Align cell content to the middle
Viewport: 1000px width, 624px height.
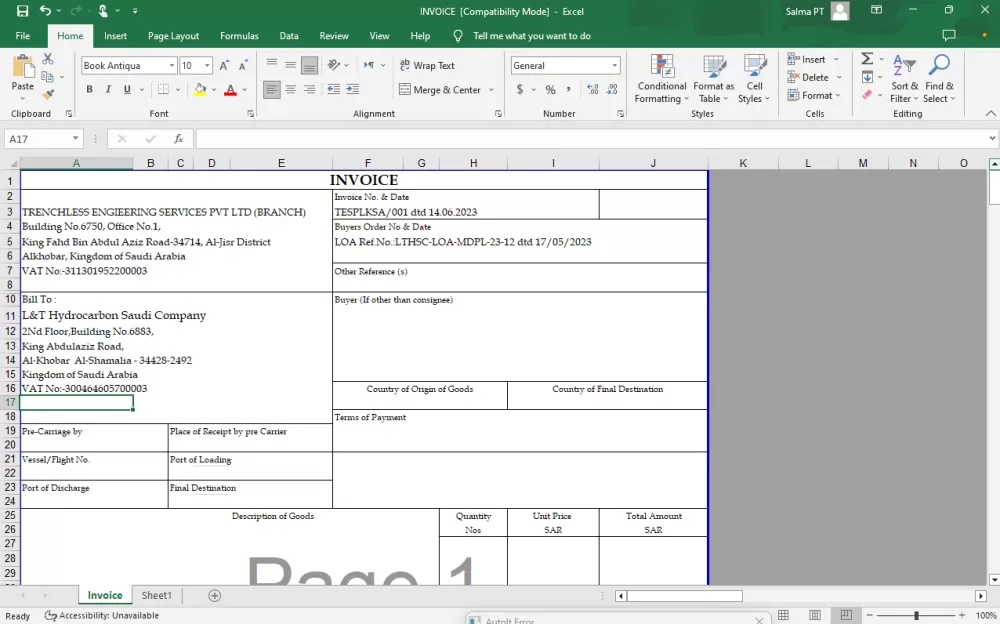click(291, 65)
